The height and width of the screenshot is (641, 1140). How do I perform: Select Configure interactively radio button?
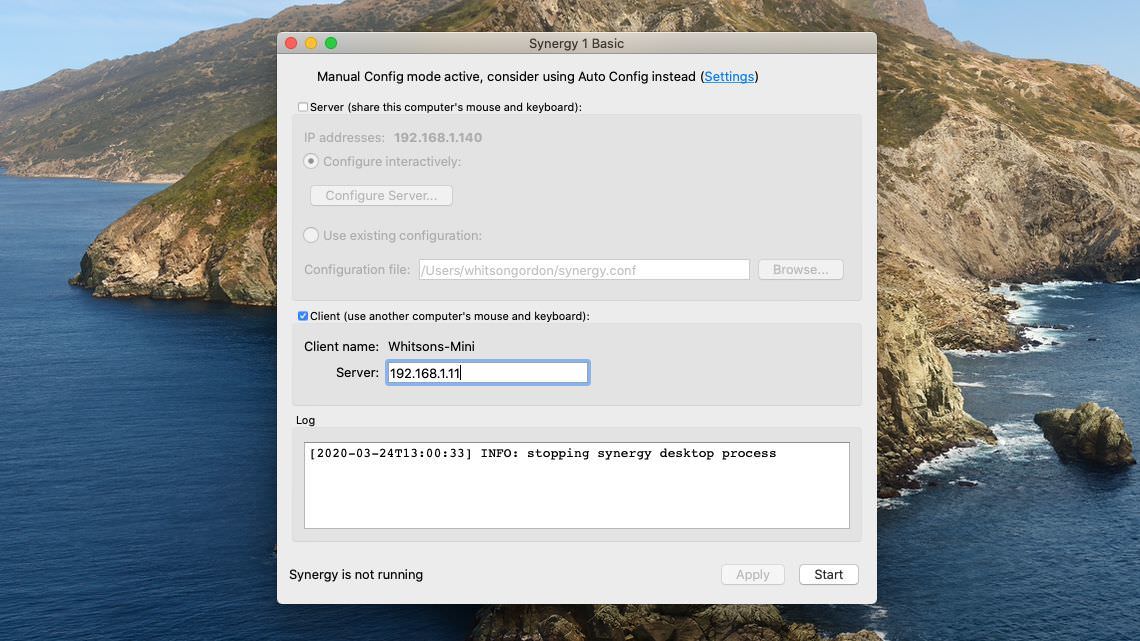(310, 161)
